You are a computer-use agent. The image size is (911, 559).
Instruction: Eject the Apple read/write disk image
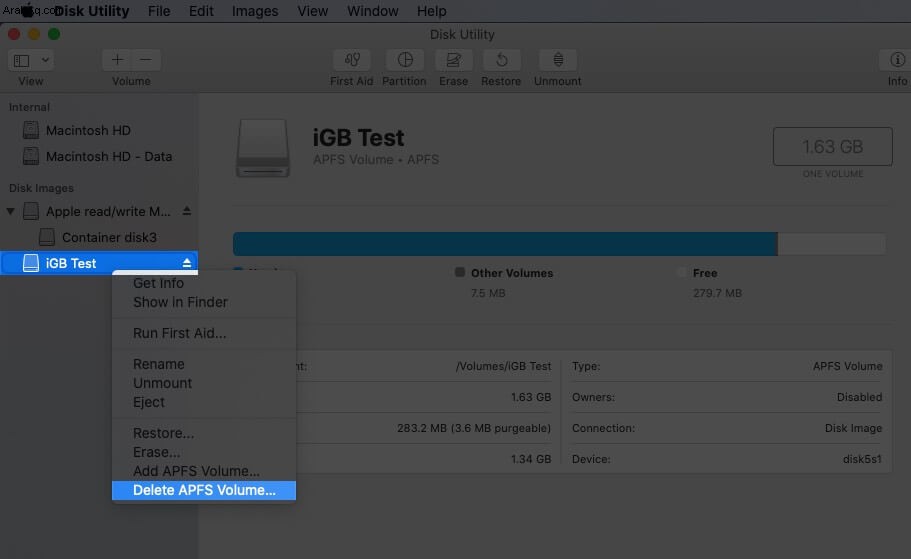click(186, 210)
